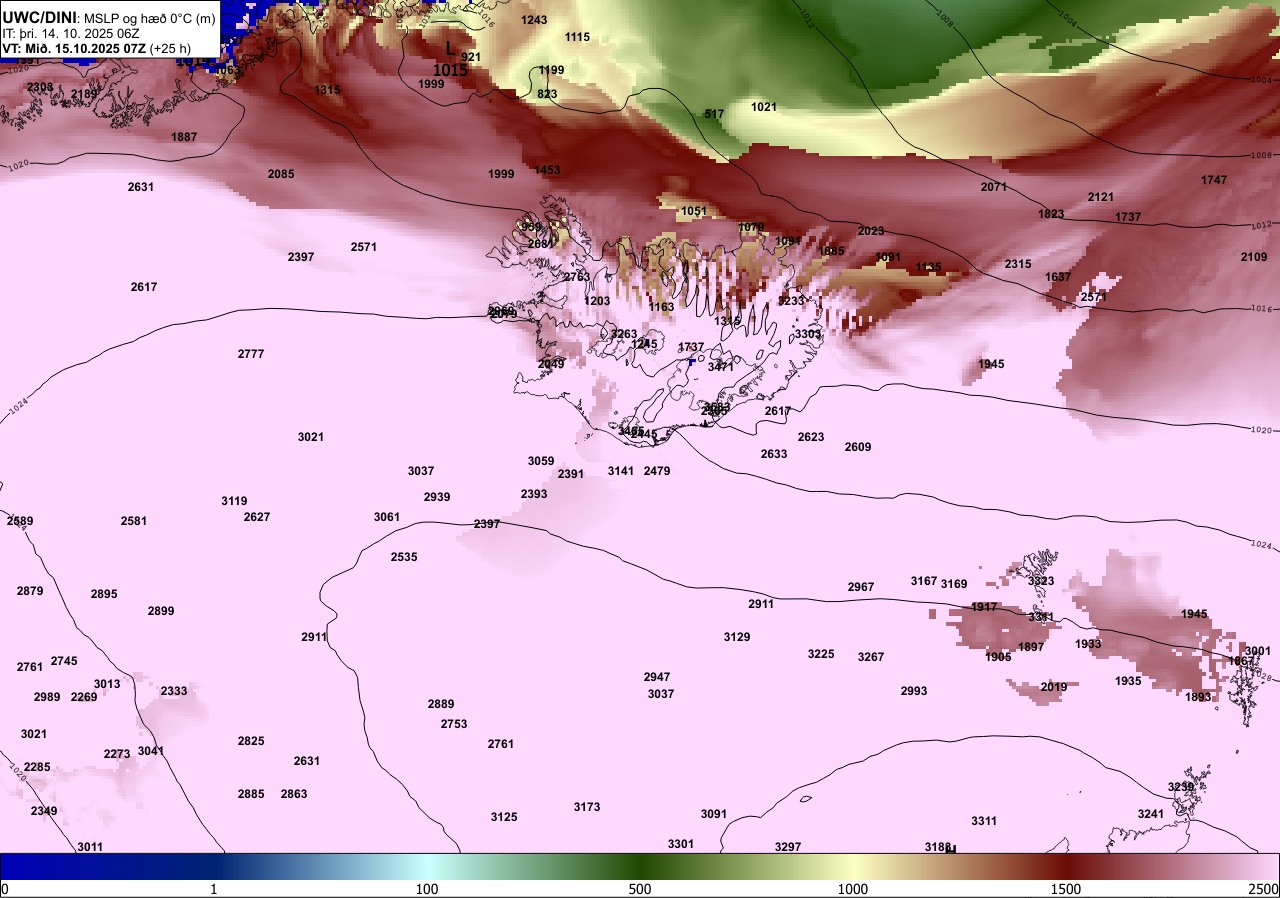Click the map value 3141
1280x898 pixels.
click(621, 471)
